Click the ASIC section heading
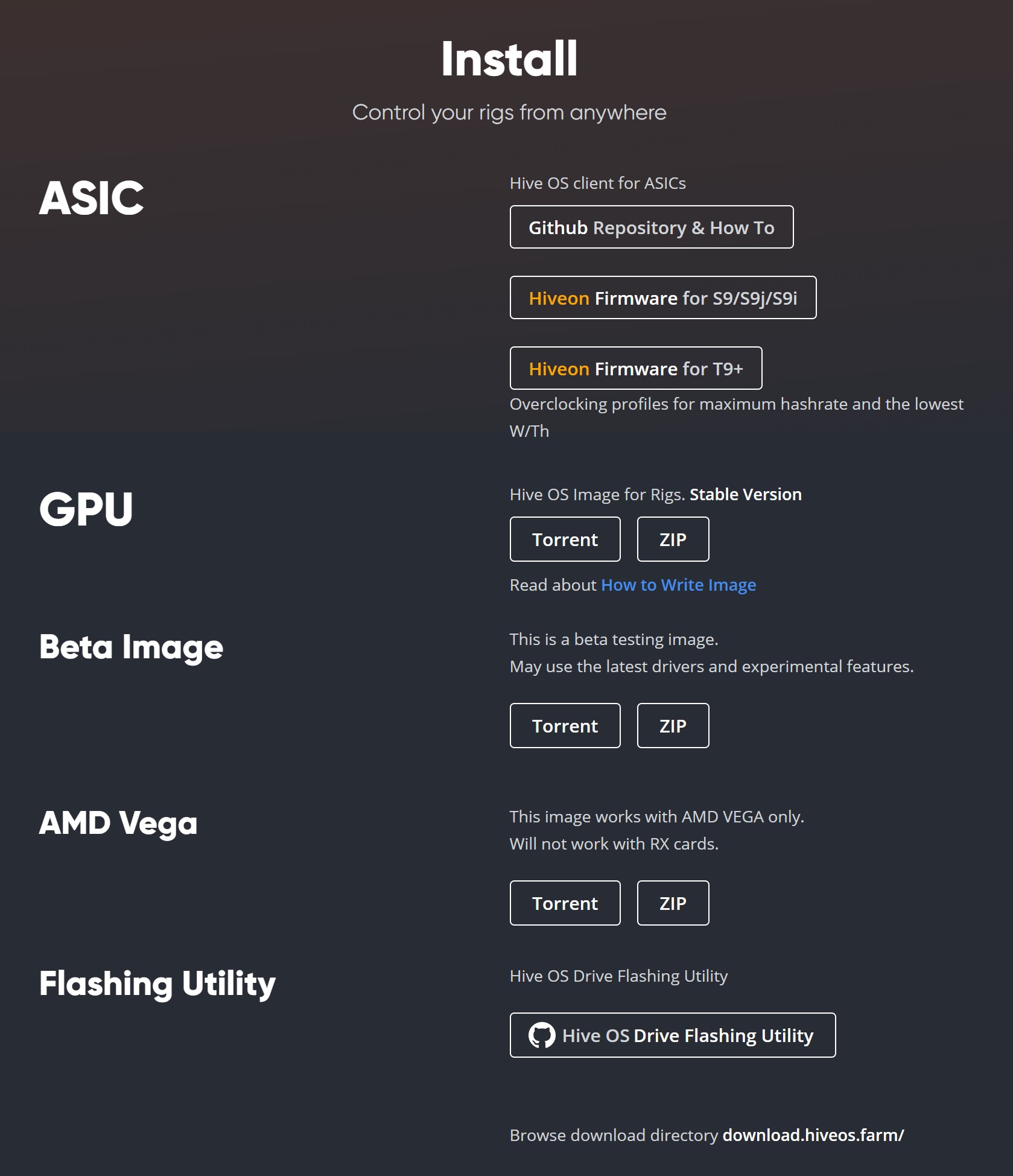Screen dimensions: 1013x1176 pos(92,198)
